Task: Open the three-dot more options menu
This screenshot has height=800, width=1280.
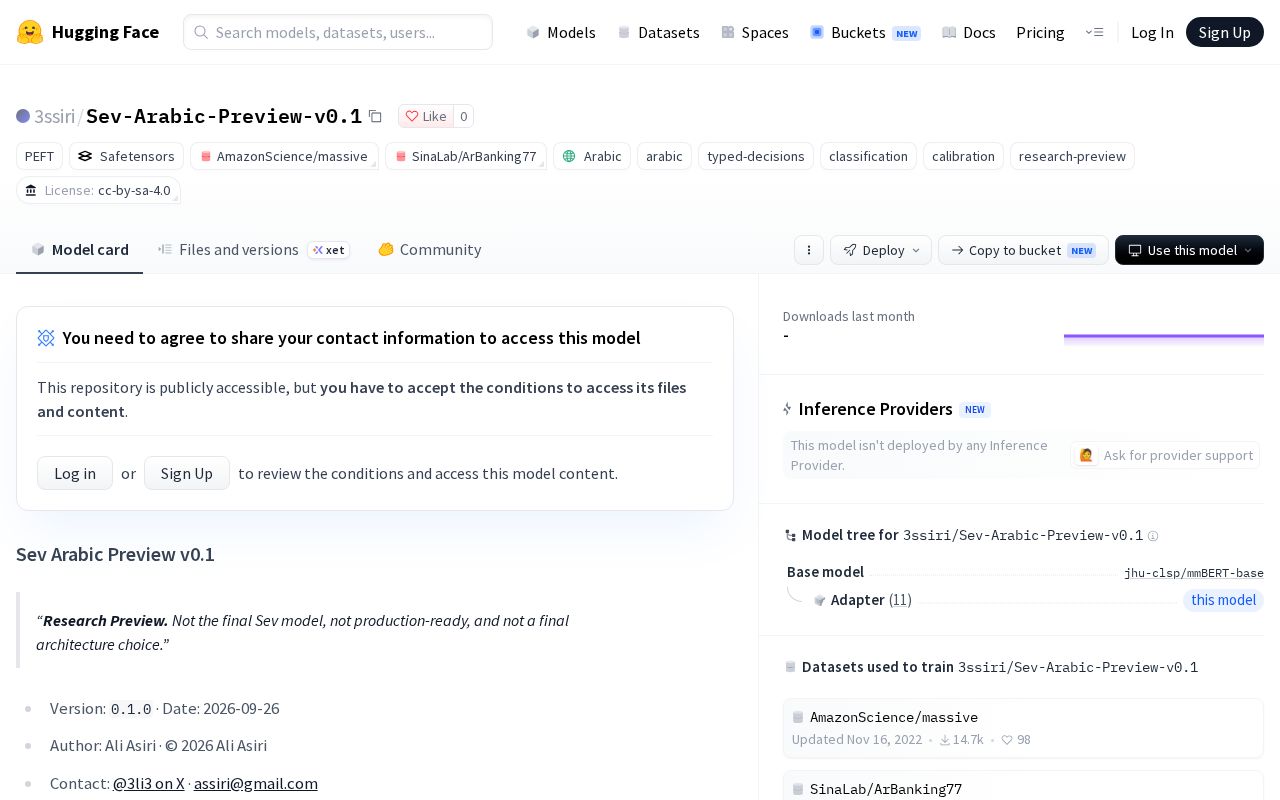Action: 809,250
